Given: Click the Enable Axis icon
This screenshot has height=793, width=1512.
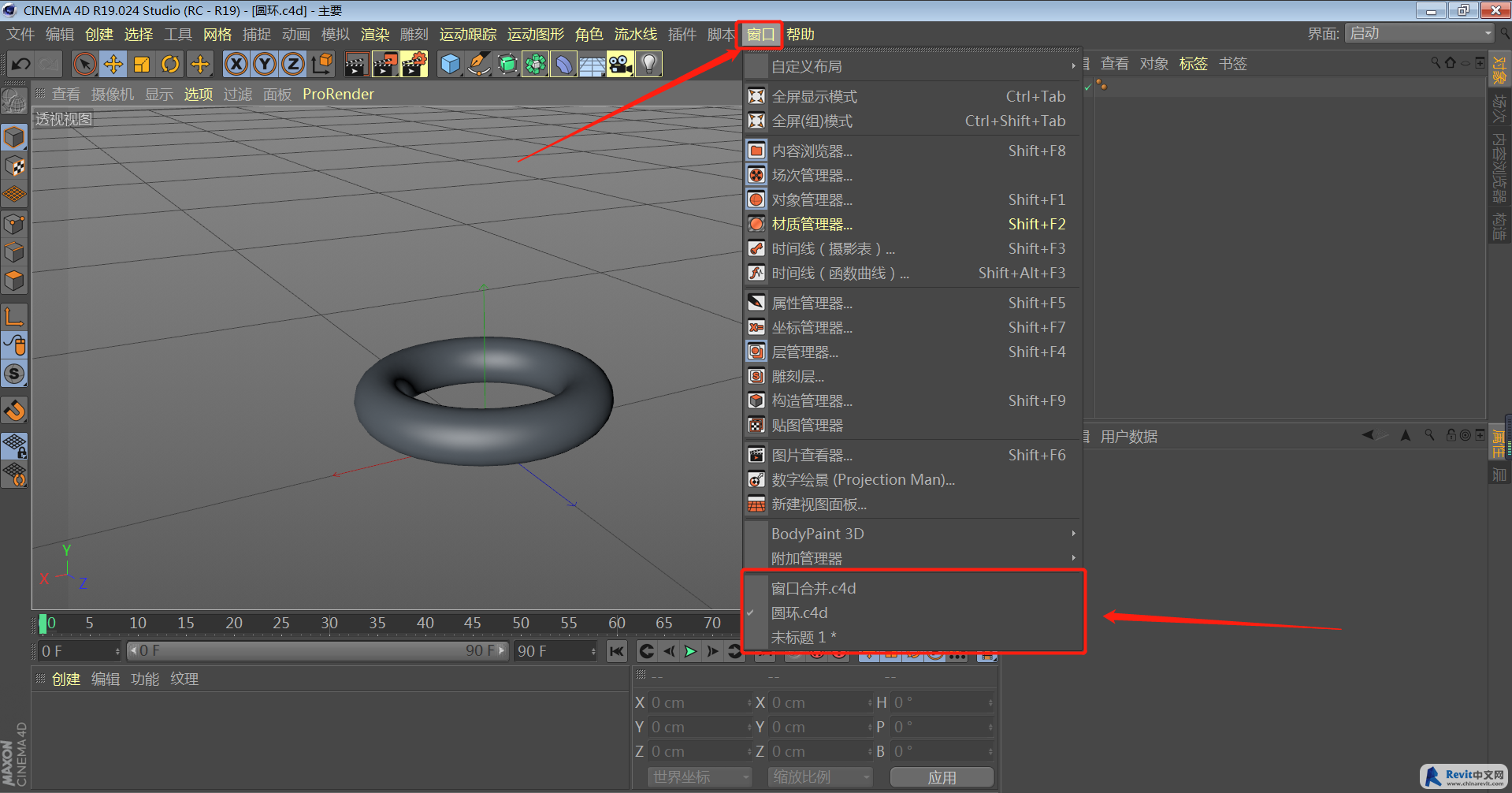Looking at the screenshot, I should (x=14, y=317).
